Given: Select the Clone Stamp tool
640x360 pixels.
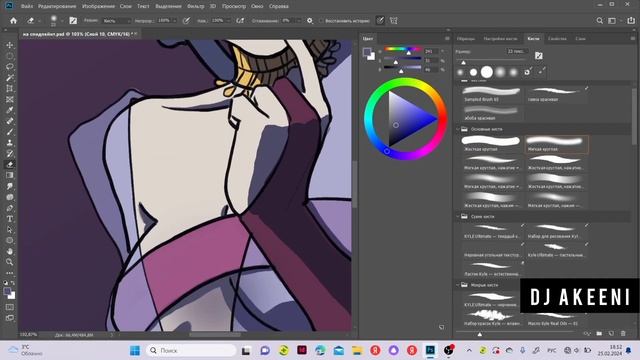Looking at the screenshot, I should click(x=10, y=143).
